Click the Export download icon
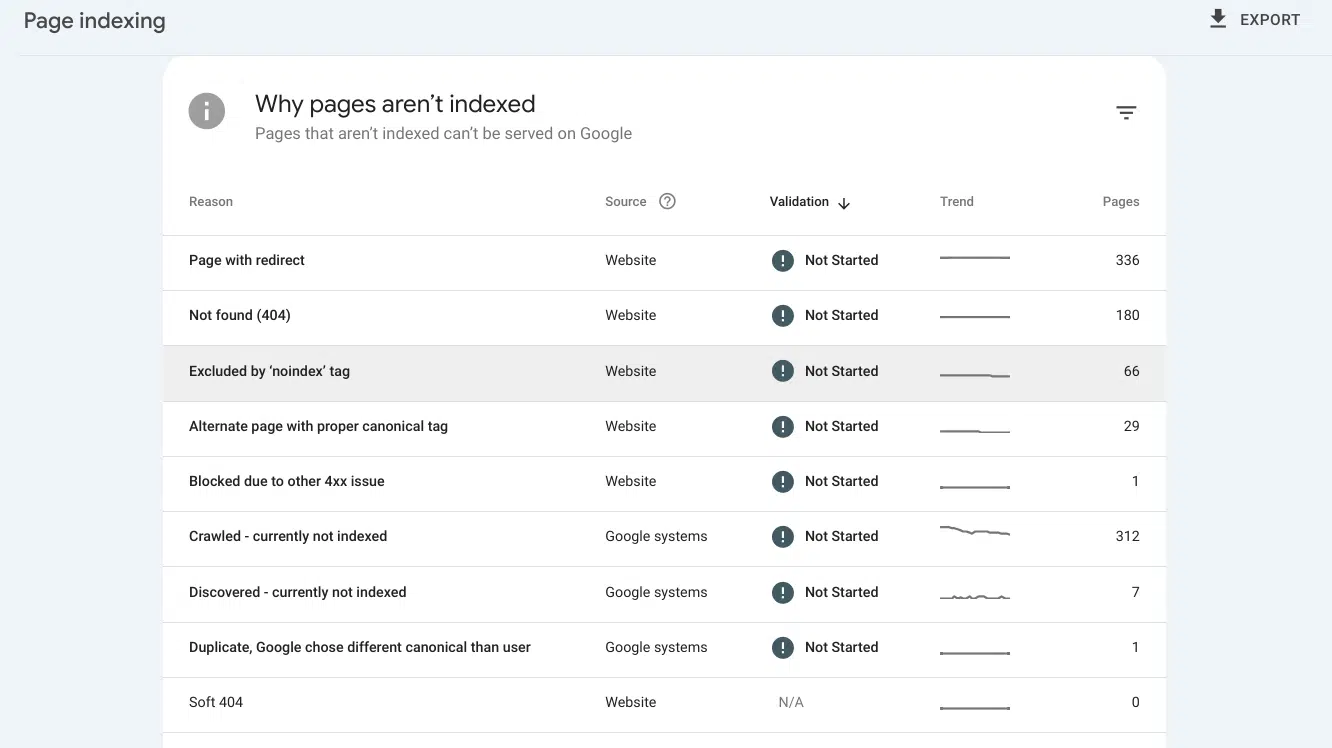The width and height of the screenshot is (1332, 748). point(1218,18)
